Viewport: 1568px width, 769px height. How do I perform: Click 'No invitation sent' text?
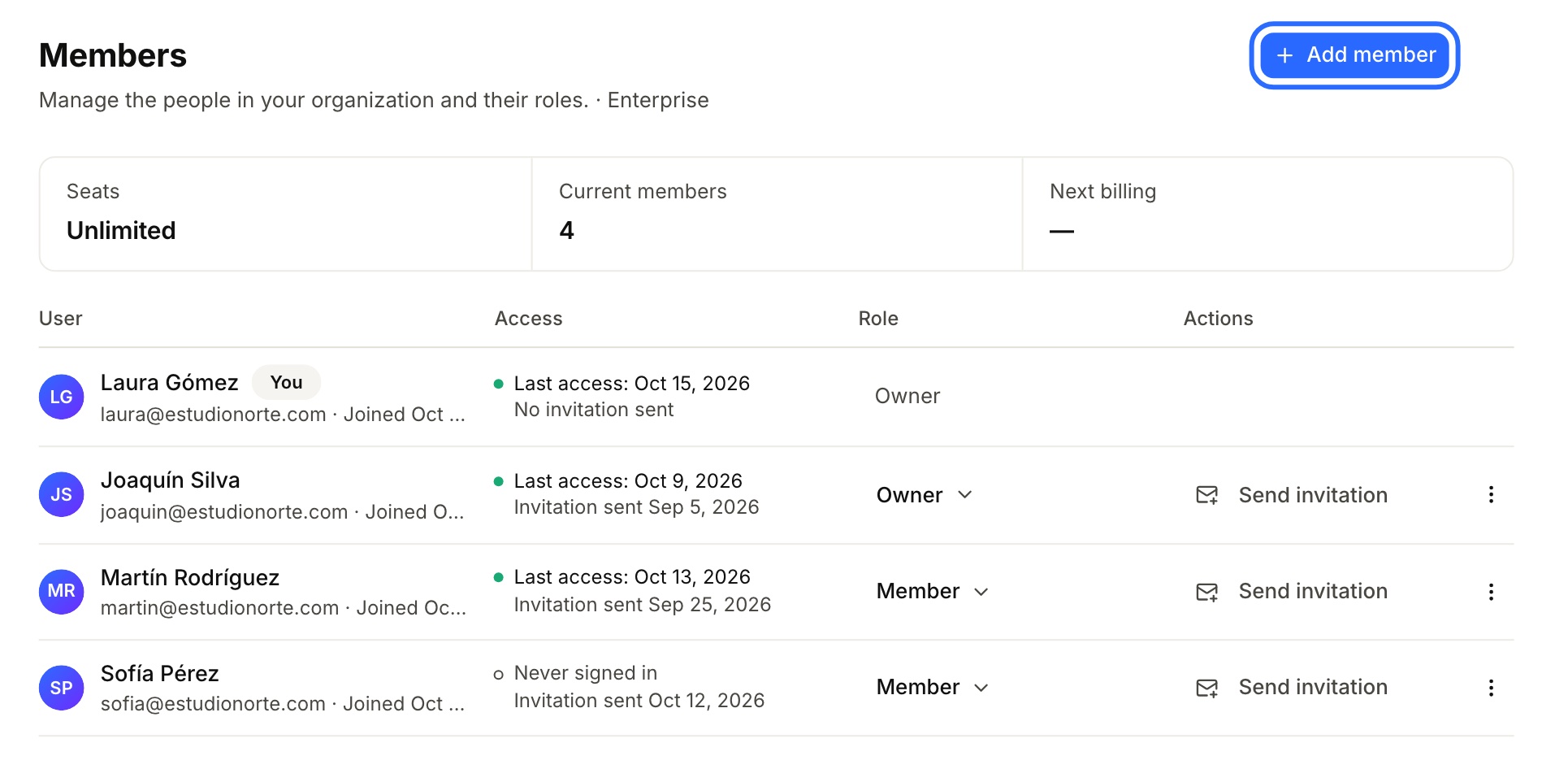click(x=594, y=410)
